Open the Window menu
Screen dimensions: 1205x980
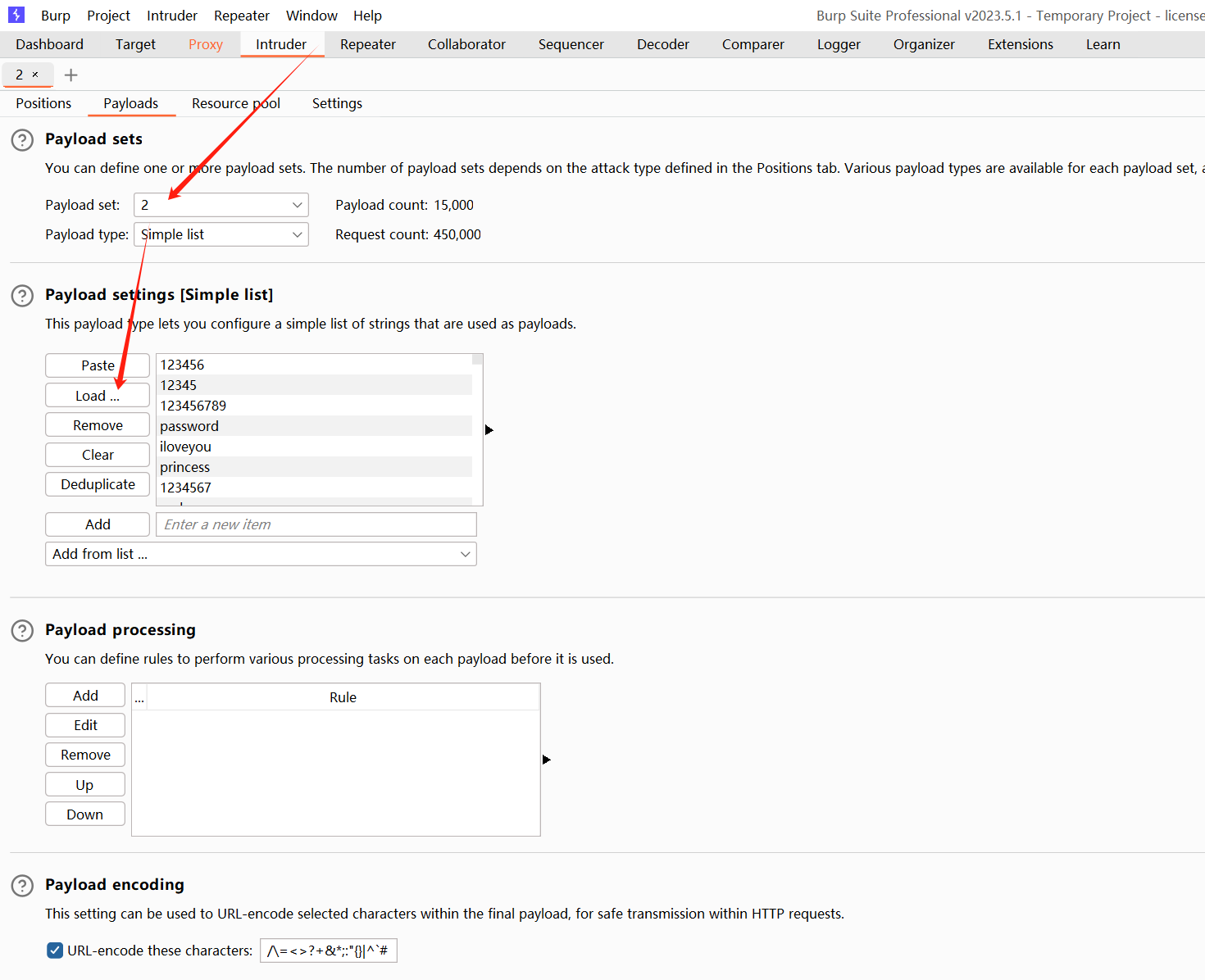311,16
